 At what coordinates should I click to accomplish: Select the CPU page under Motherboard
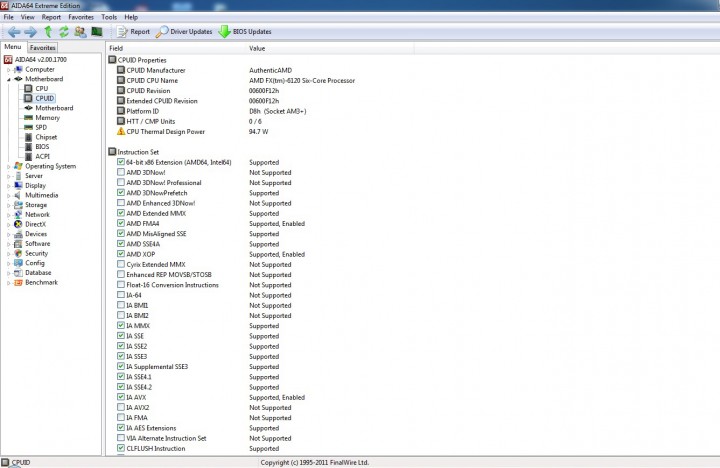coord(36,89)
